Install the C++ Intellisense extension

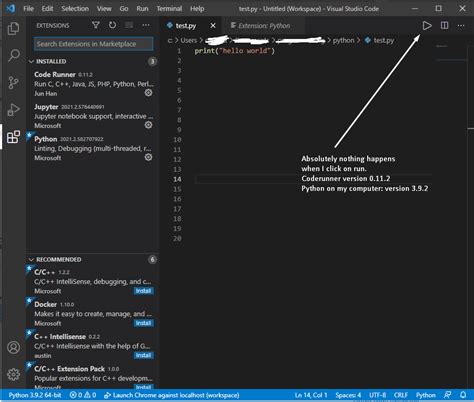pos(143,355)
